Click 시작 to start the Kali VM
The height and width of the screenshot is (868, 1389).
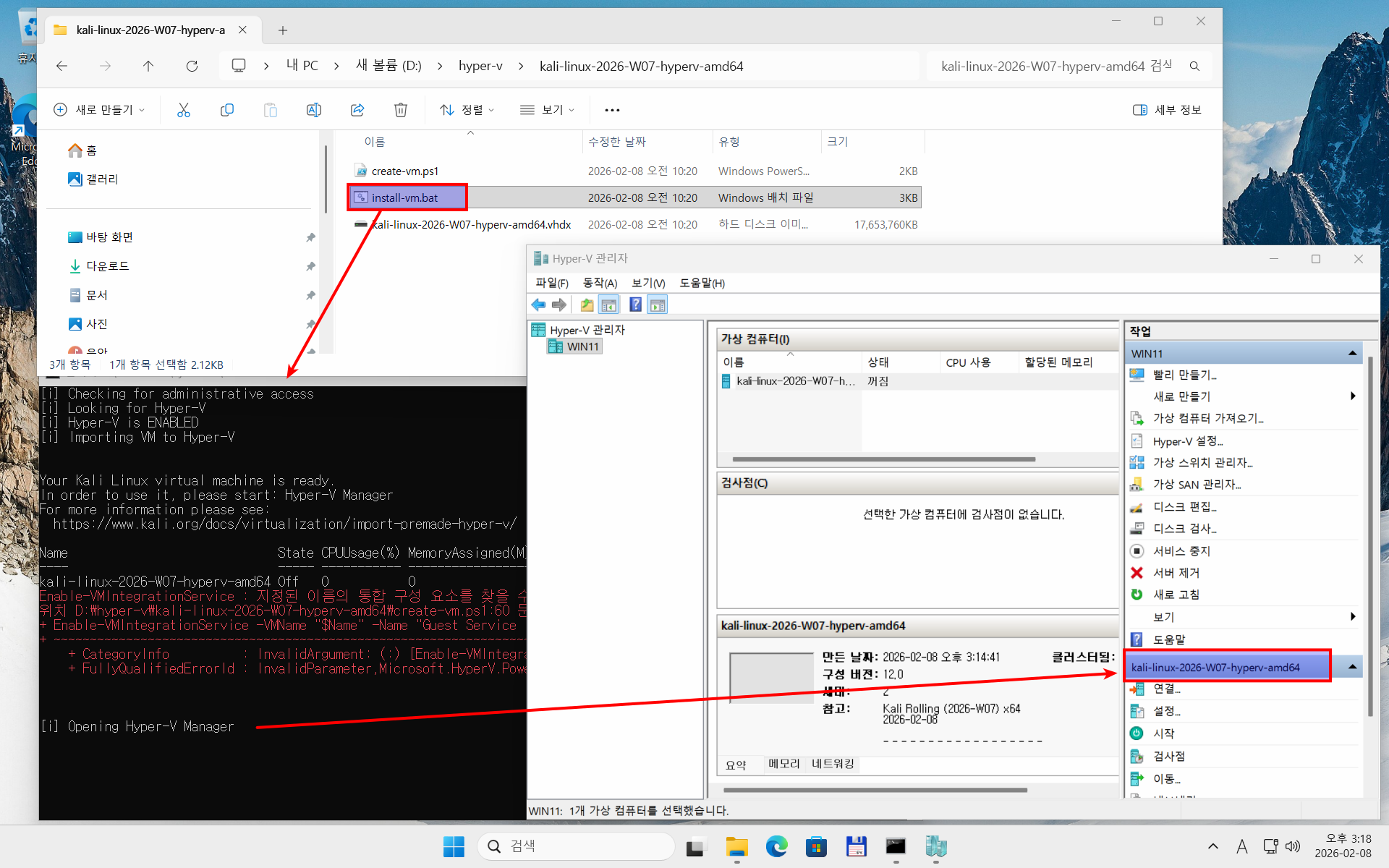(1163, 733)
